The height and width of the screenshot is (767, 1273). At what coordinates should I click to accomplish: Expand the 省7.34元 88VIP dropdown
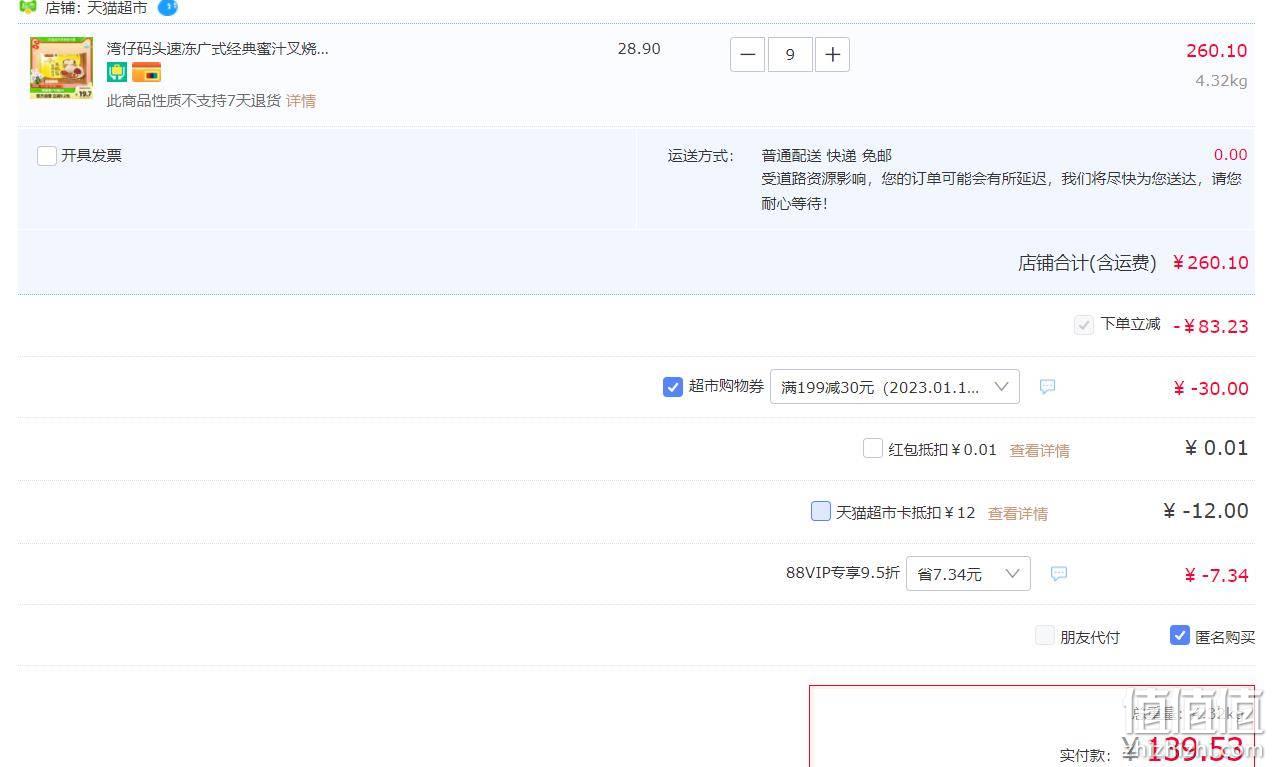968,574
